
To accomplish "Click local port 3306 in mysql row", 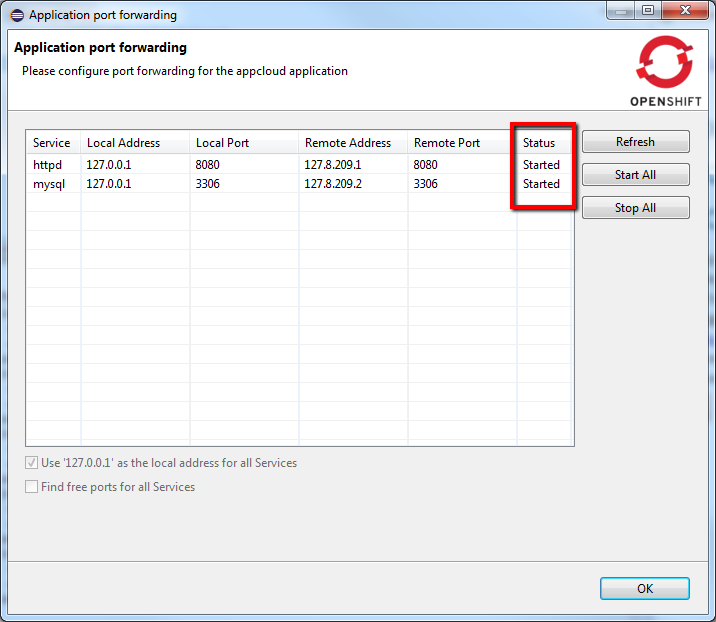I will coord(210,184).
